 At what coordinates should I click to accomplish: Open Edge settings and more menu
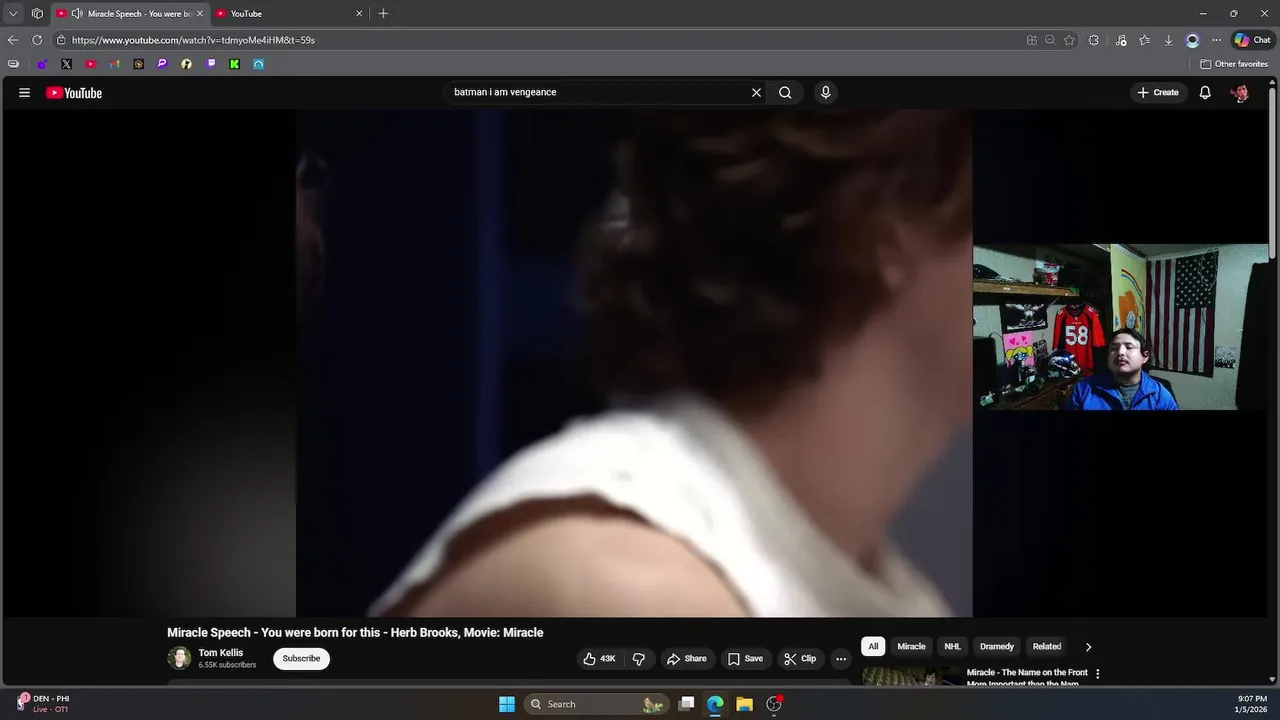1216,40
